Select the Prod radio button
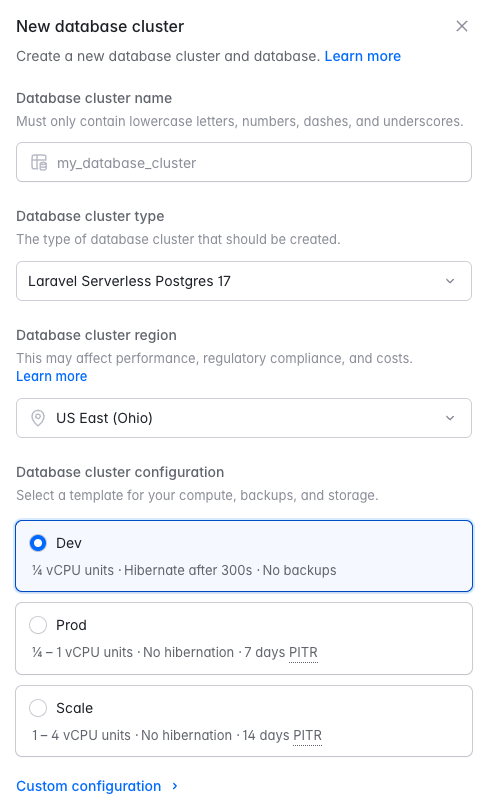 [38, 625]
